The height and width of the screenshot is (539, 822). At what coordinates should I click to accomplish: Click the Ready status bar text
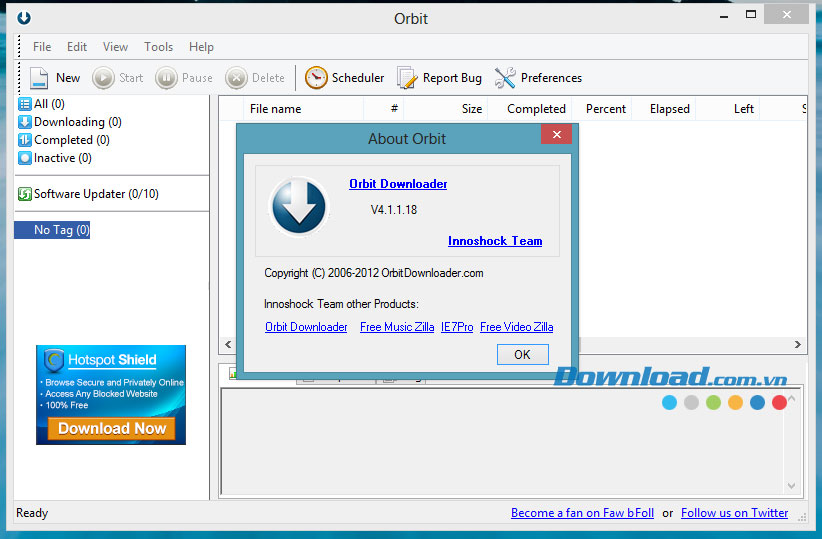click(x=32, y=513)
